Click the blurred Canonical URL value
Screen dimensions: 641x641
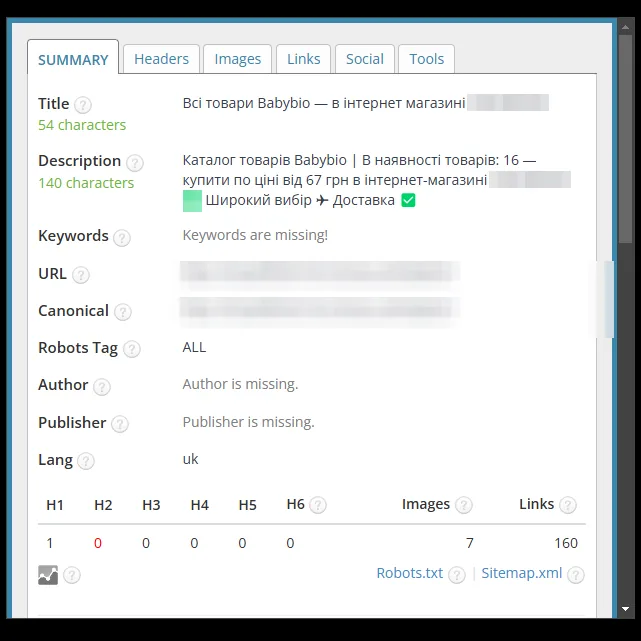(320, 310)
